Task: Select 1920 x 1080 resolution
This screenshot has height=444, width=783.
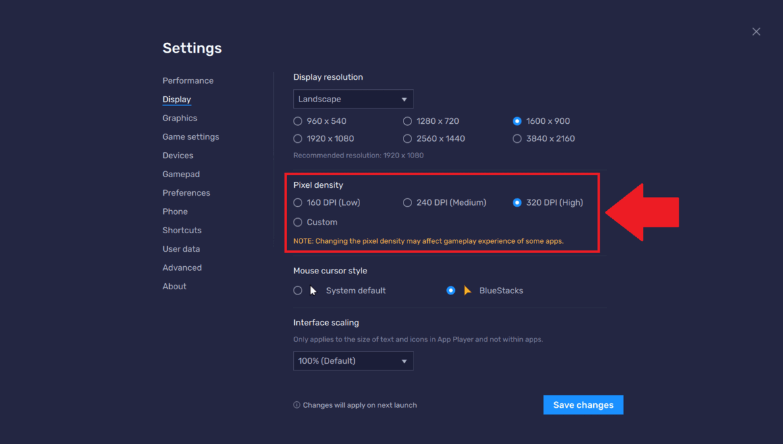Action: point(298,139)
